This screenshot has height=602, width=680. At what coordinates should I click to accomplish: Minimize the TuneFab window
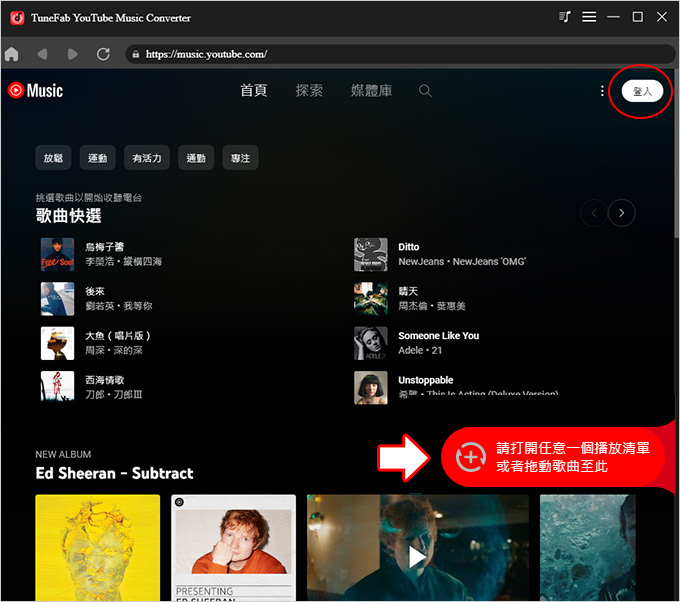click(613, 17)
